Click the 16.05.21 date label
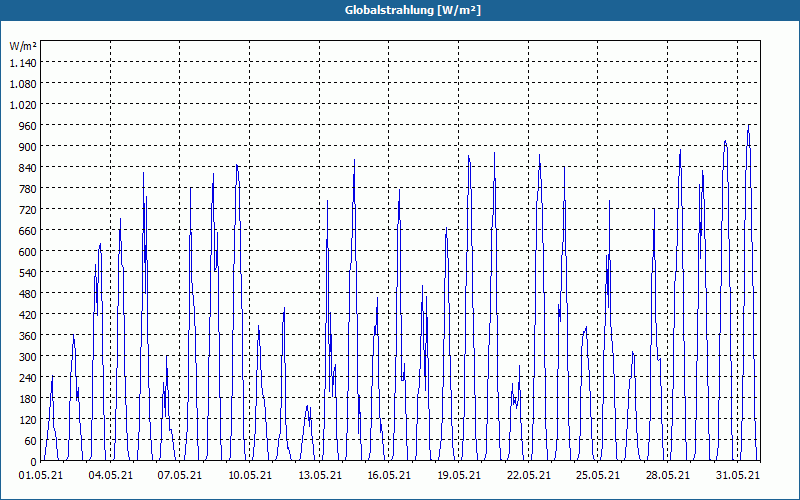Viewport: 800px width, 500px height. click(389, 475)
